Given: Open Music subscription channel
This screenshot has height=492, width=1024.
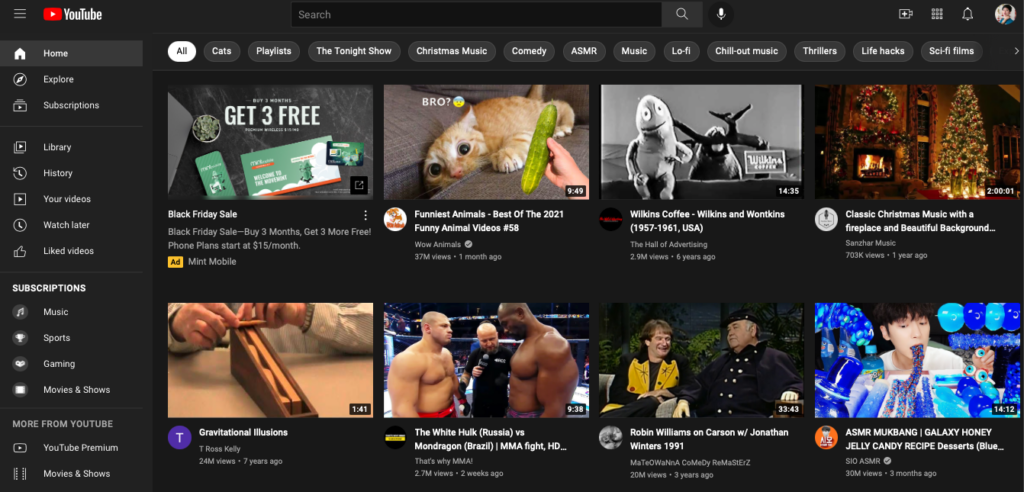Looking at the screenshot, I should point(71,312).
